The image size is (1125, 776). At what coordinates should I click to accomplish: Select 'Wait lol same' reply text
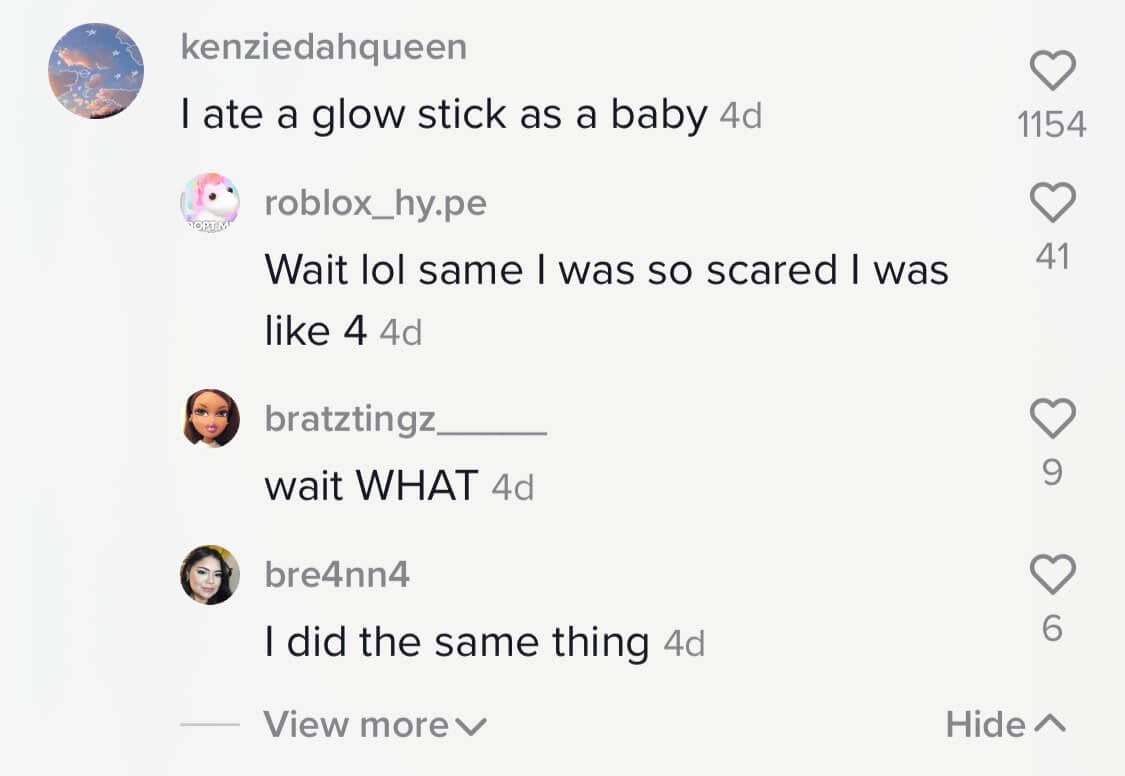pyautogui.click(x=607, y=301)
